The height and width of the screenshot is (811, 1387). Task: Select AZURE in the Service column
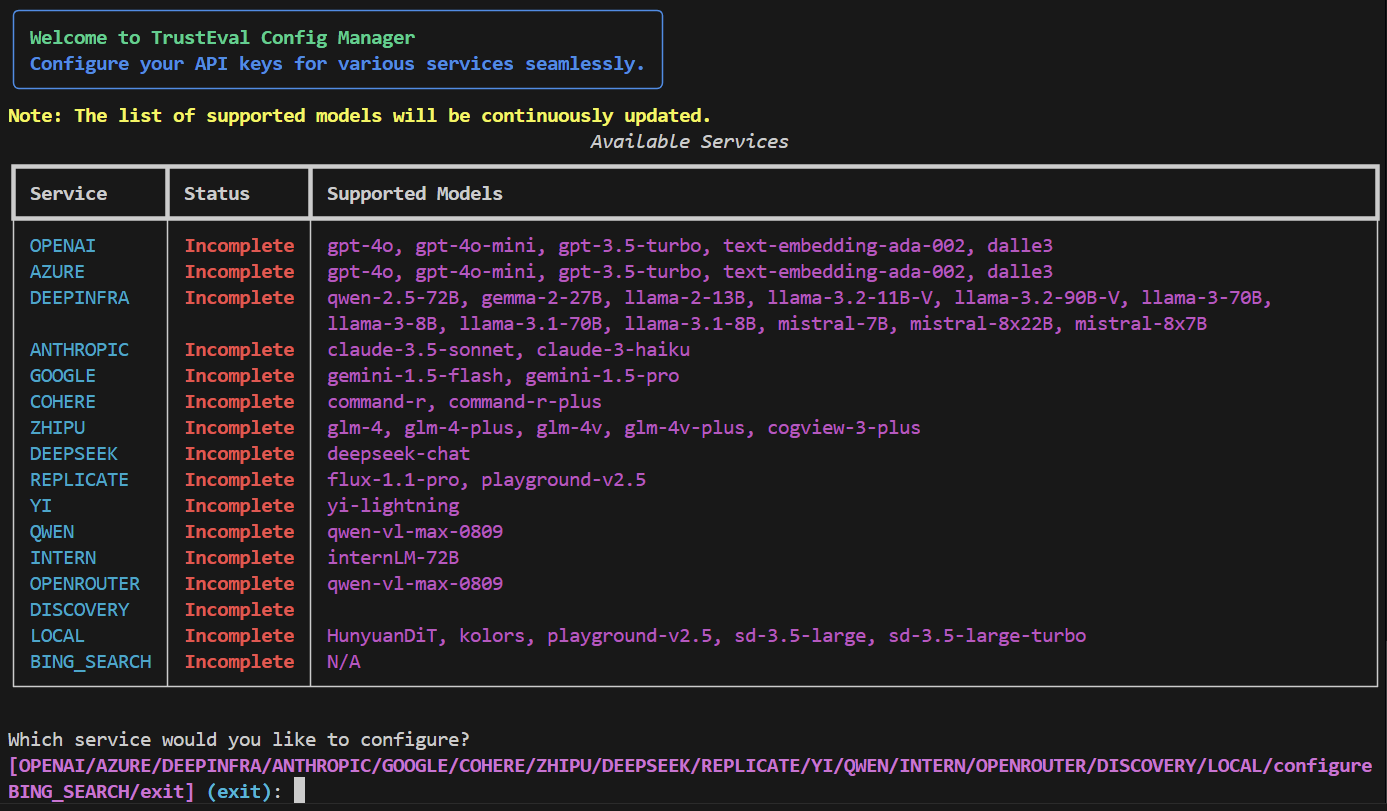coord(57,272)
